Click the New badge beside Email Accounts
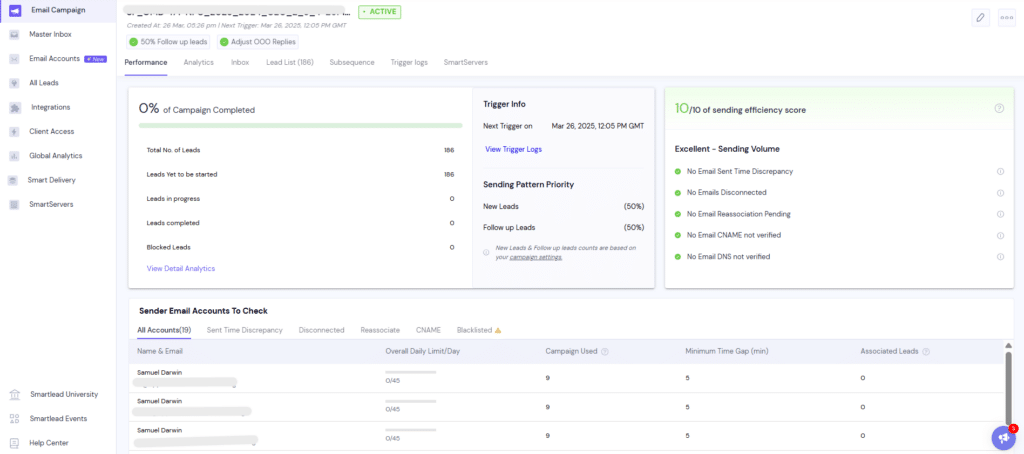Viewport: 1024px width, 454px height. point(95,59)
